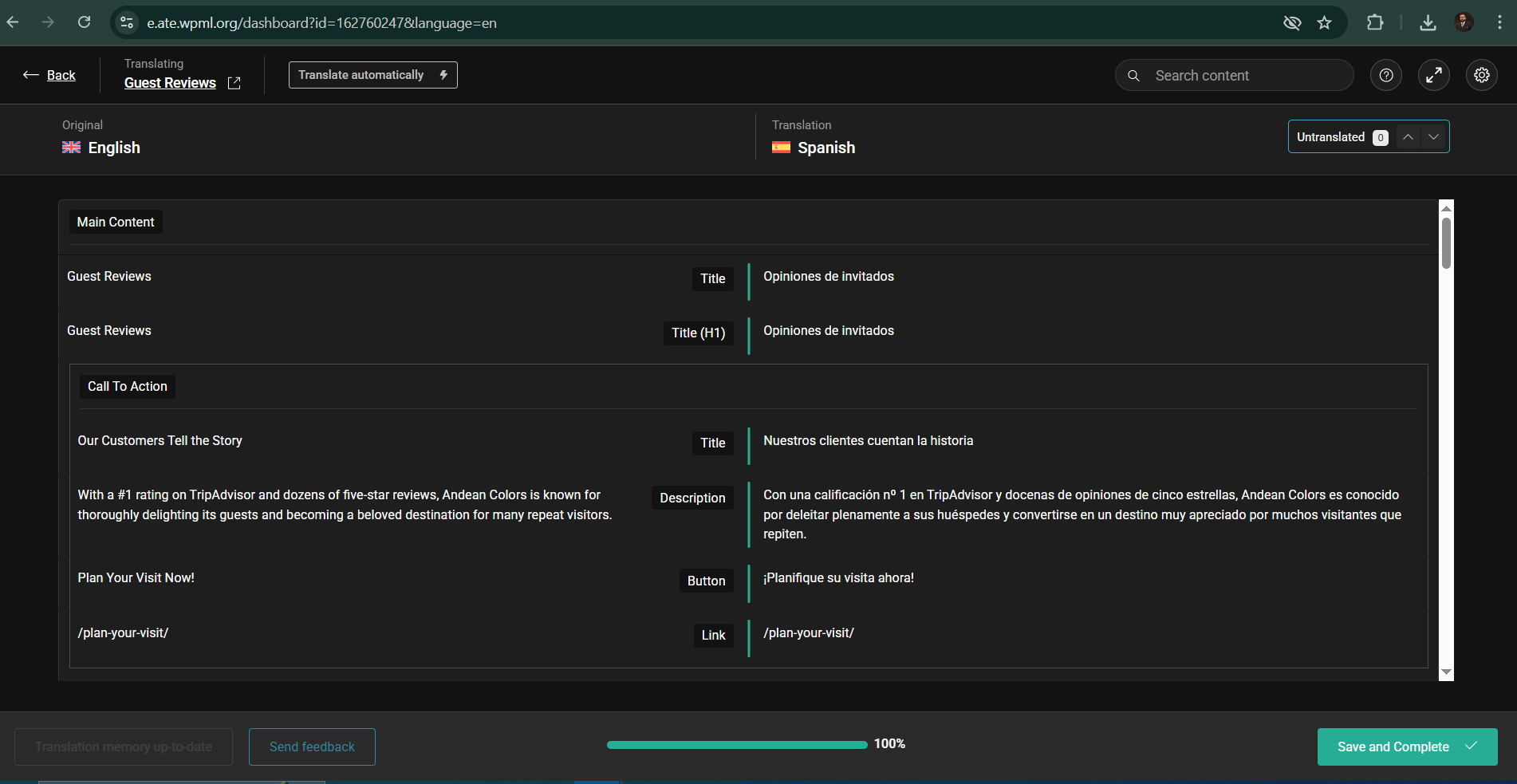1517x784 pixels.
Task: Click the Search content field
Action: coord(1244,75)
